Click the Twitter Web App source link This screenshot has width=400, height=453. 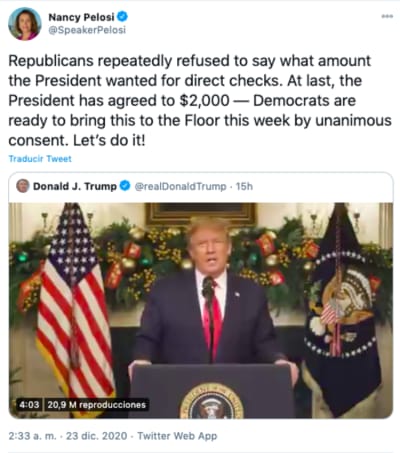pyautogui.click(x=177, y=436)
